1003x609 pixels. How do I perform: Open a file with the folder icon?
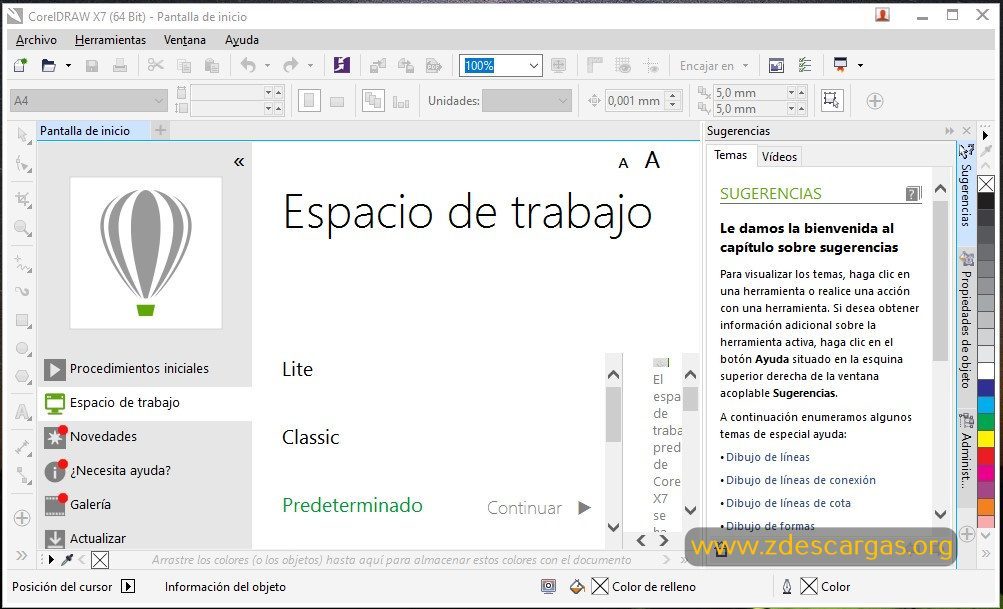[x=49, y=65]
